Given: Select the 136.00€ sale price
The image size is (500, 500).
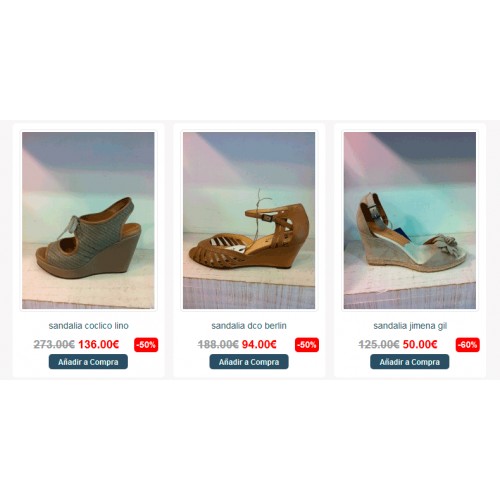Looking at the screenshot, I should coord(99,344).
